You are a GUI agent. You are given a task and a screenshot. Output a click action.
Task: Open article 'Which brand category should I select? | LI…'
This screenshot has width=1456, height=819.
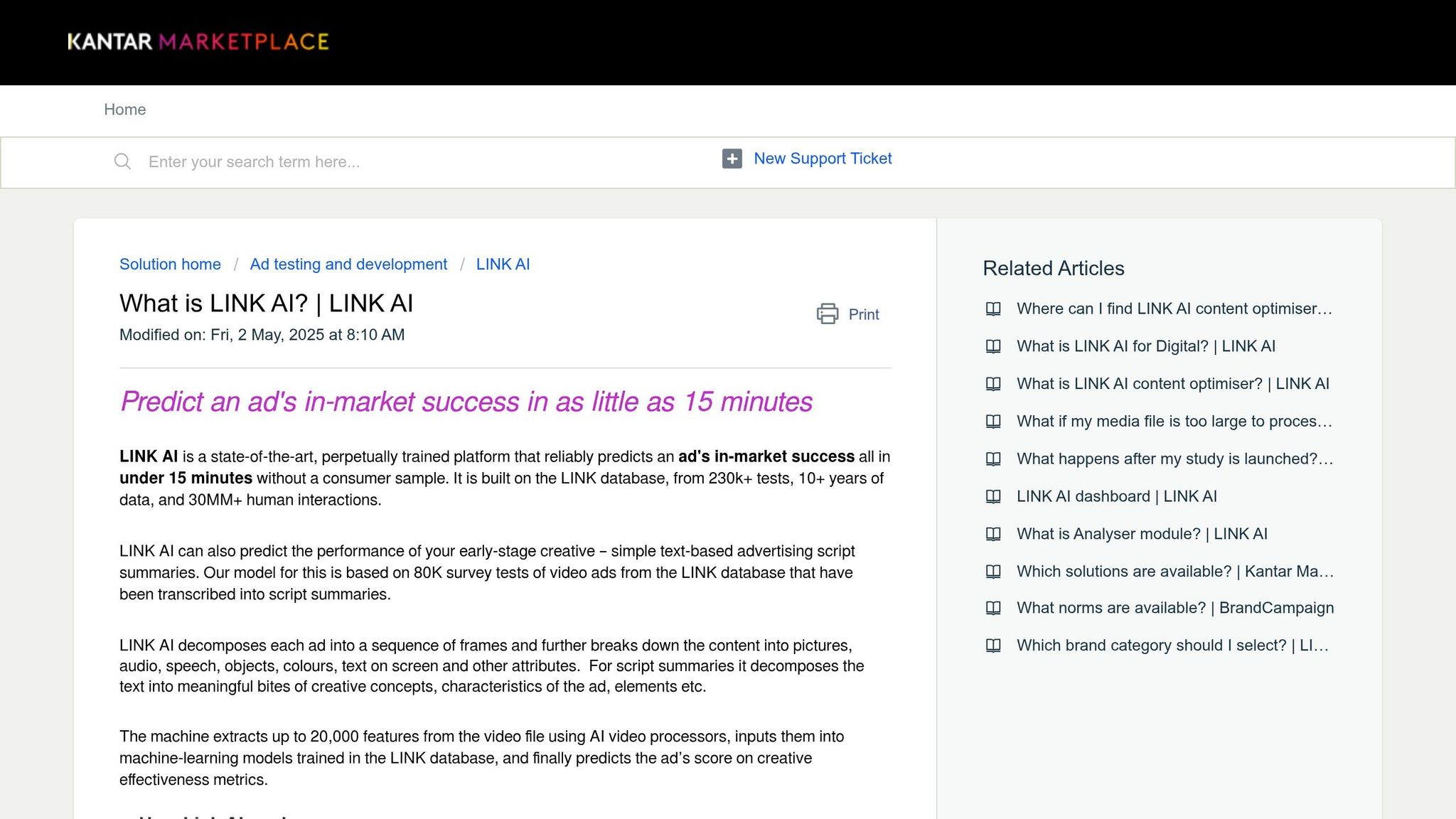point(1172,646)
